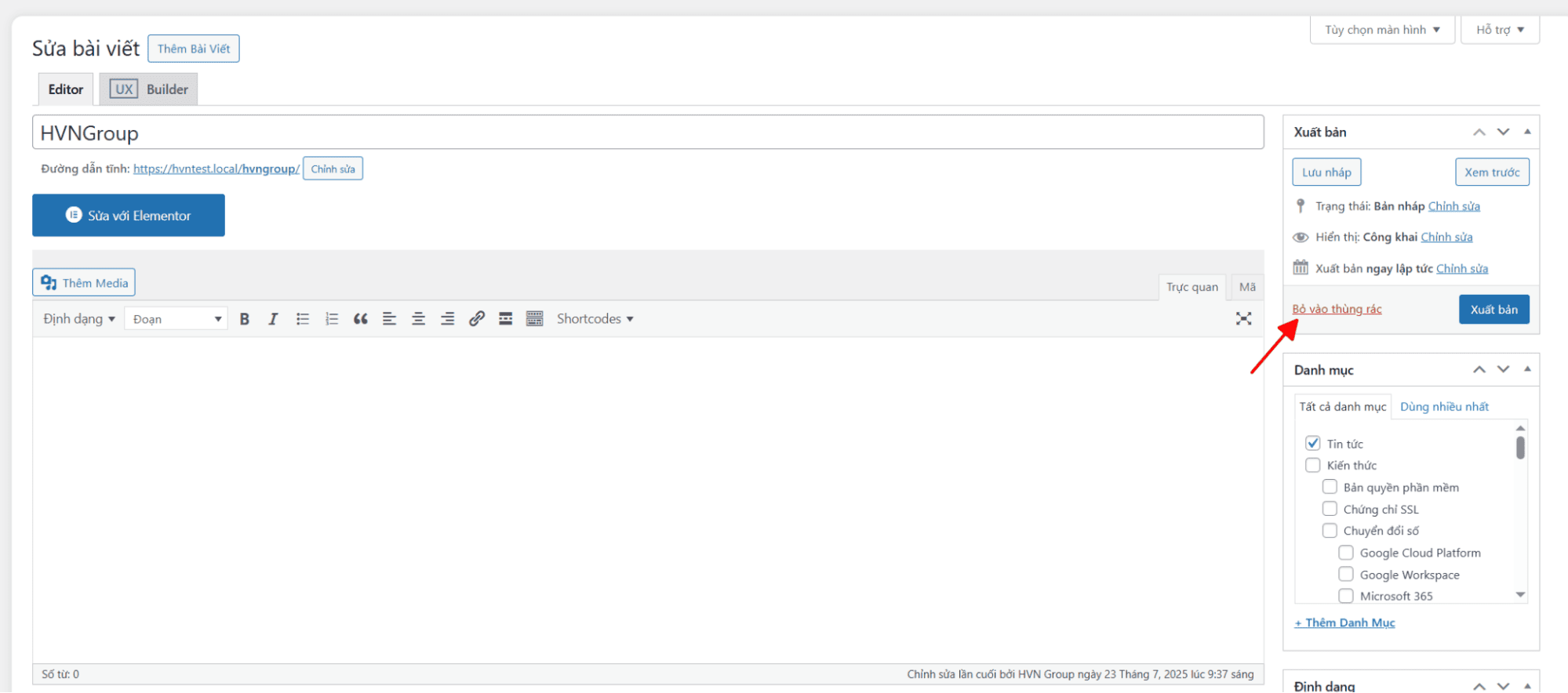Center align the text
The image size is (1568, 693).
click(x=418, y=319)
